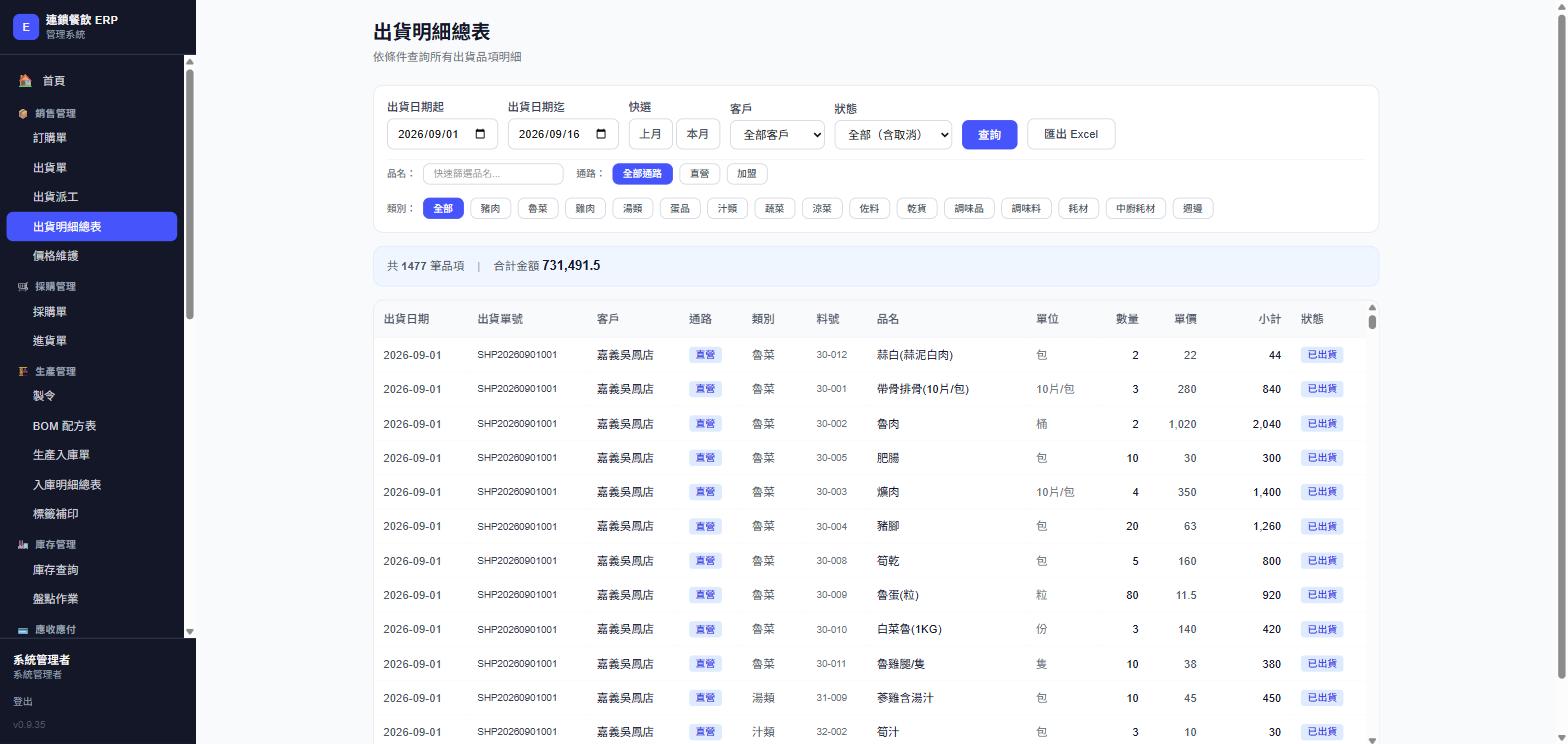Open 入庫明細總表 in the sidebar

pyautogui.click(x=92, y=485)
